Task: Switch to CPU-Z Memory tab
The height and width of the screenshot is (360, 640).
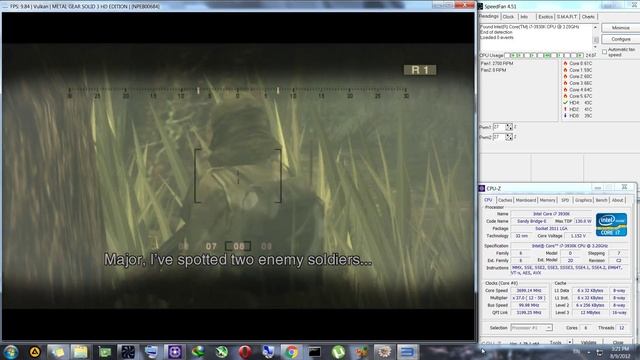Action: (548, 200)
